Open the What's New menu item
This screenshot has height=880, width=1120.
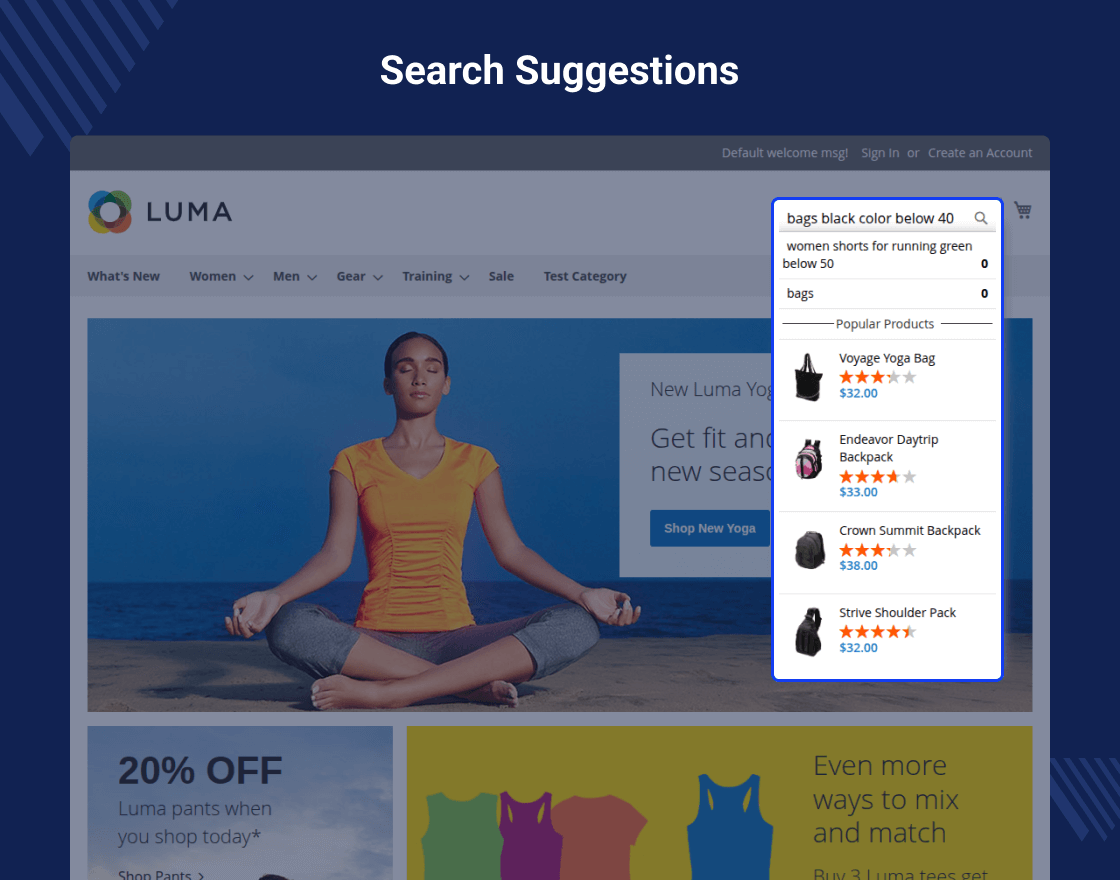124,276
